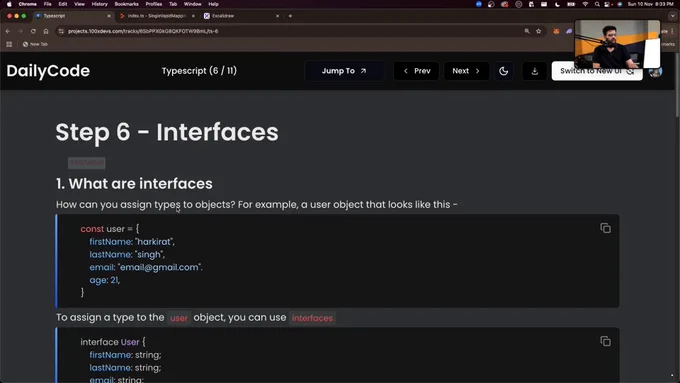The width and height of the screenshot is (680, 383).
Task: Open Spotlight search in menu bar
Action: point(597,4)
